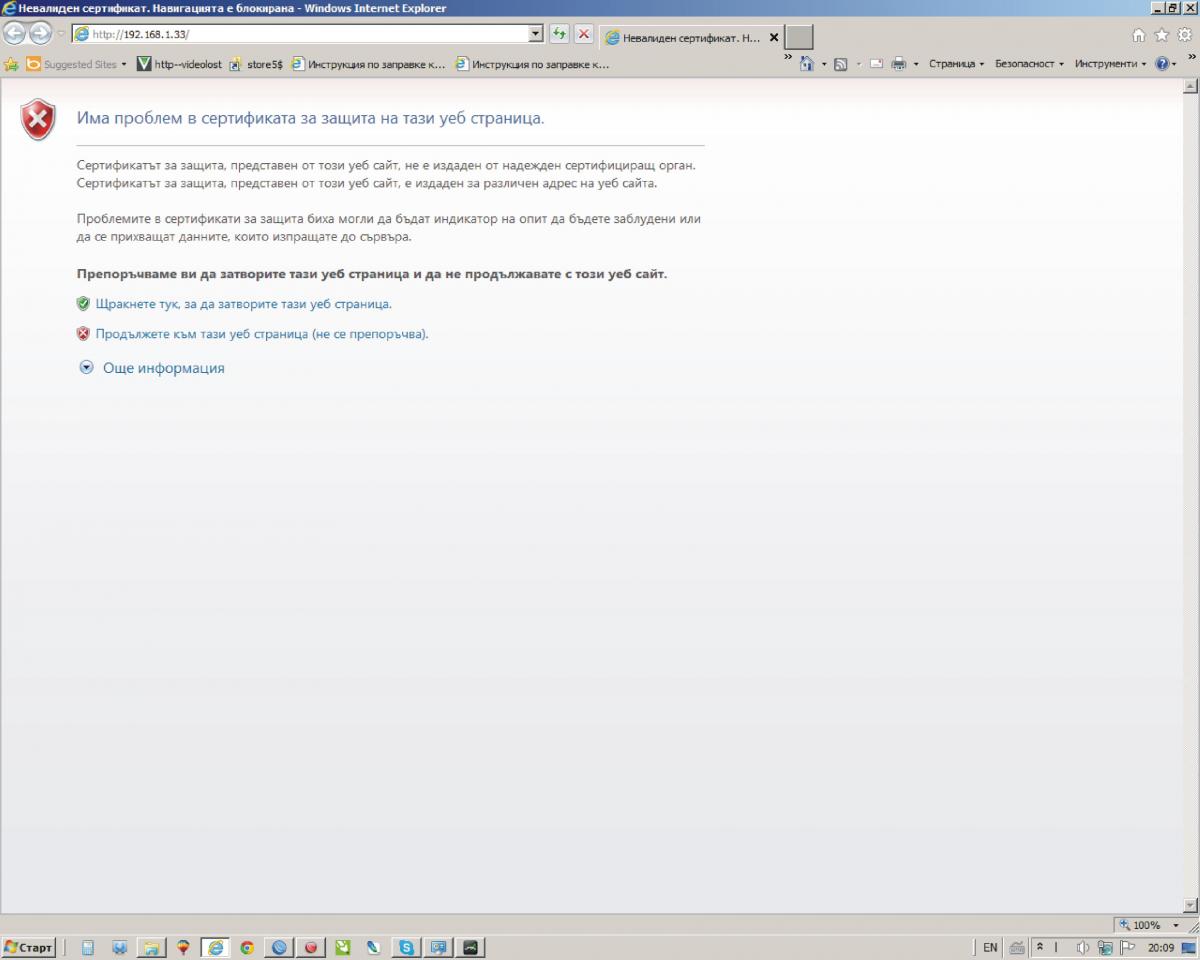
Task: Open the Страница dropdown menu
Action: (955, 64)
